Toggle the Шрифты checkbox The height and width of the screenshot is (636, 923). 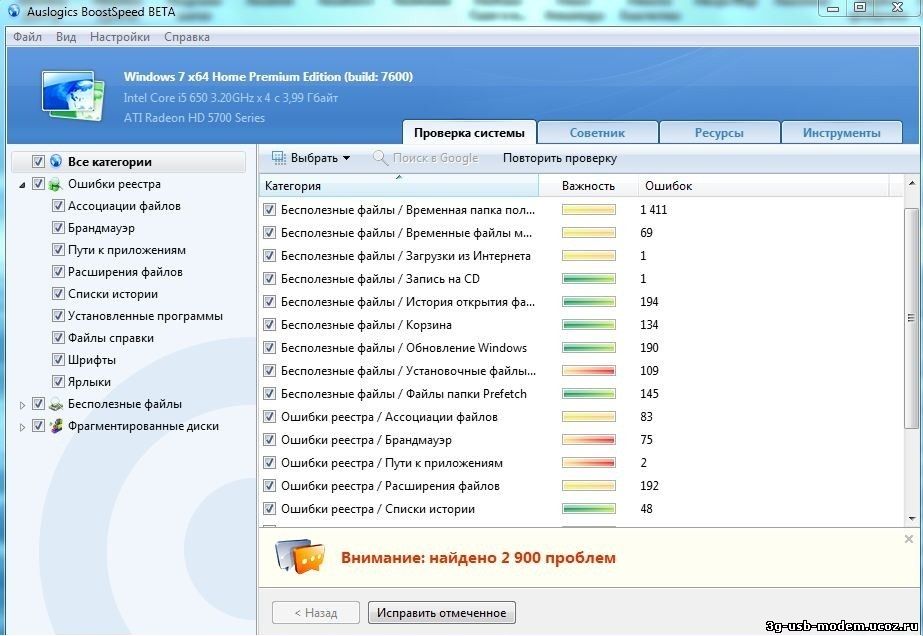pyautogui.click(x=58, y=360)
